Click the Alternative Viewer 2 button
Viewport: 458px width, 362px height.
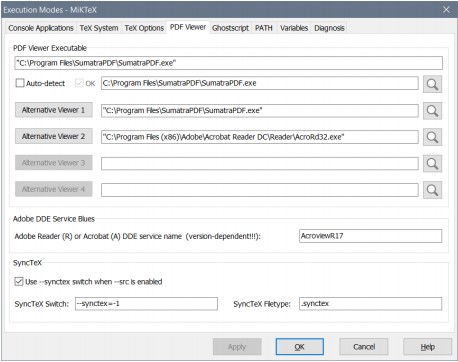(54, 136)
